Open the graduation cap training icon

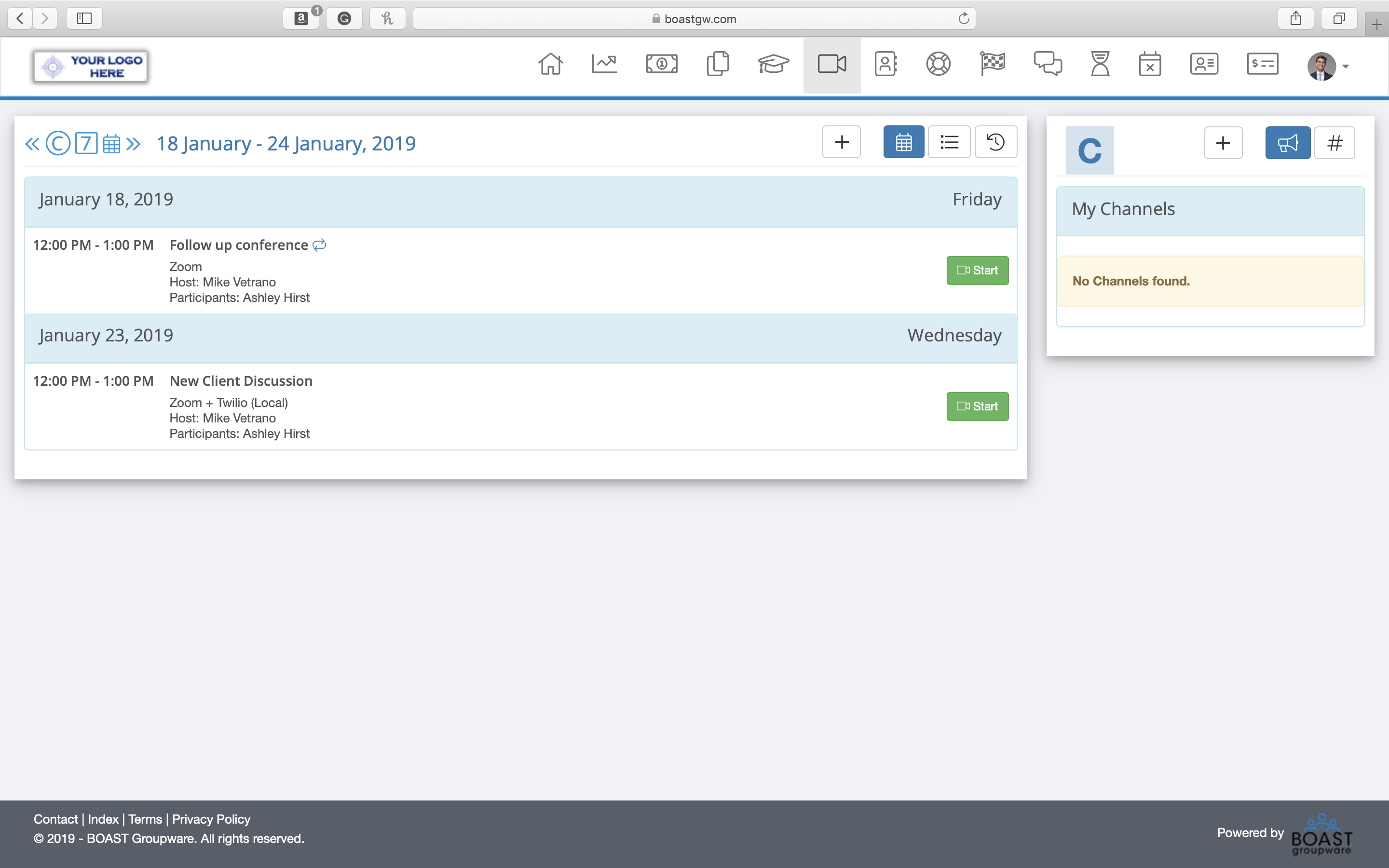coord(773,64)
